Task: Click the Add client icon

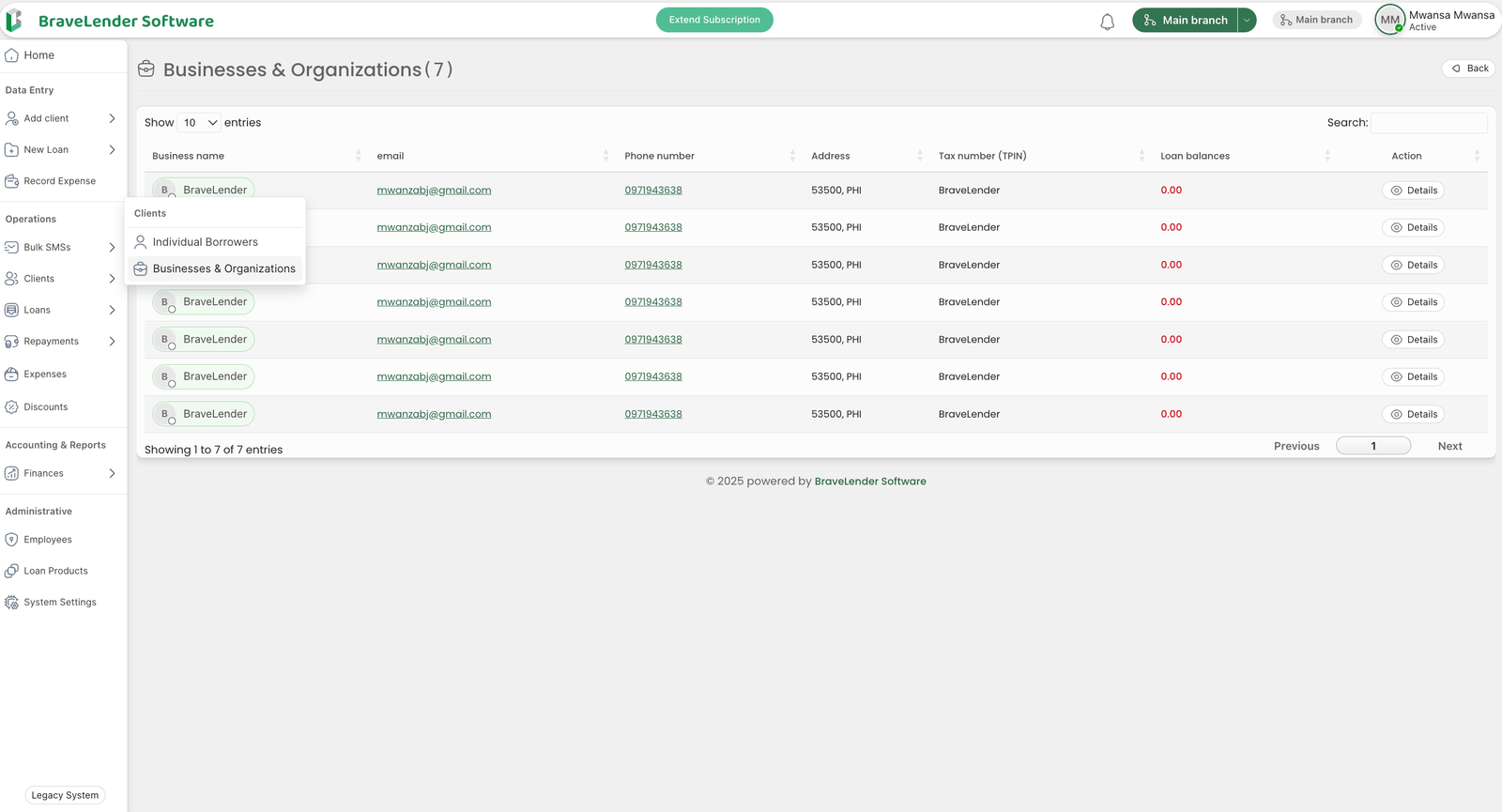Action: 11,118
